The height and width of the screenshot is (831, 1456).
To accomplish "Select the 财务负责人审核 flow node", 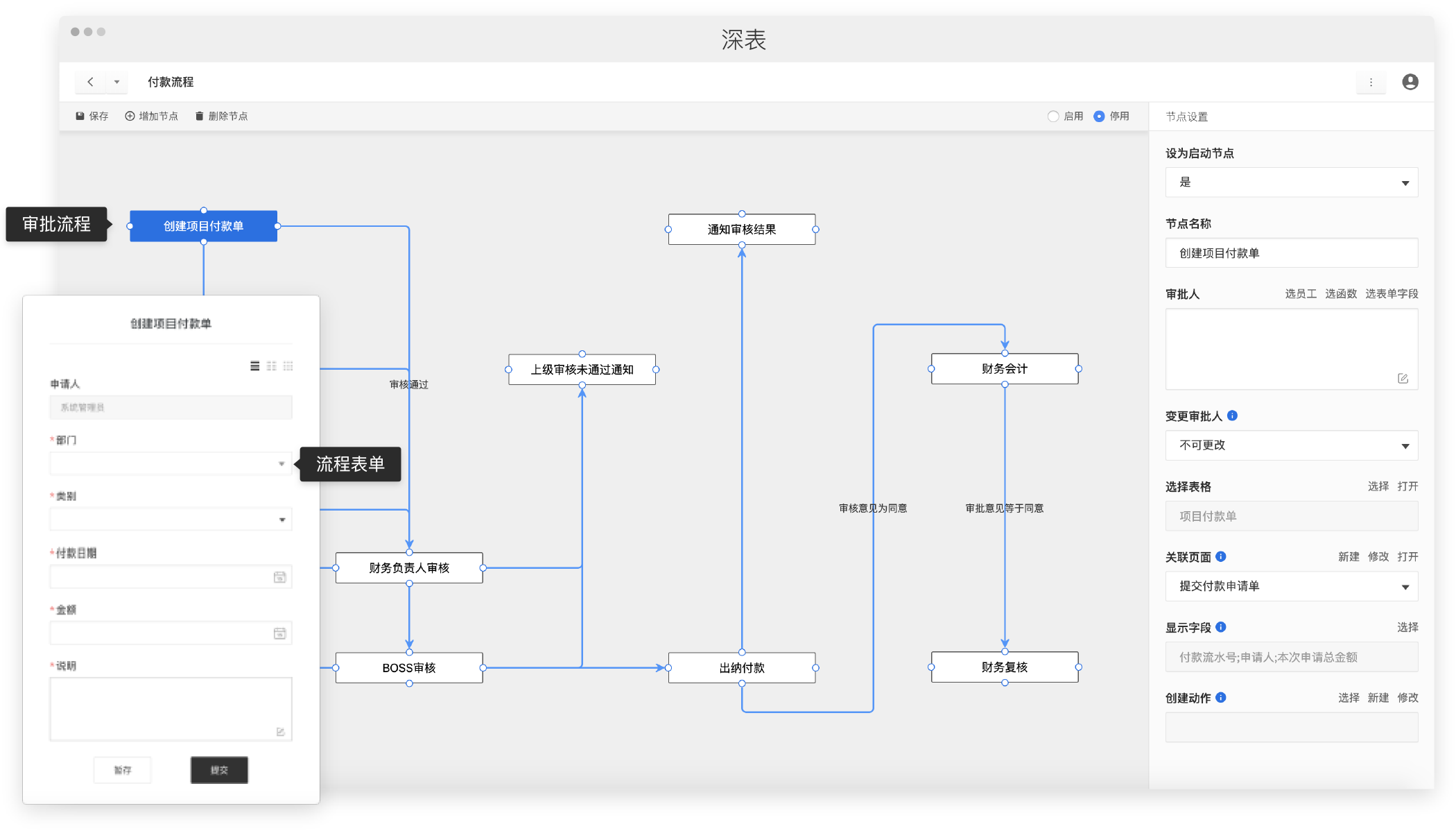I will [409, 568].
